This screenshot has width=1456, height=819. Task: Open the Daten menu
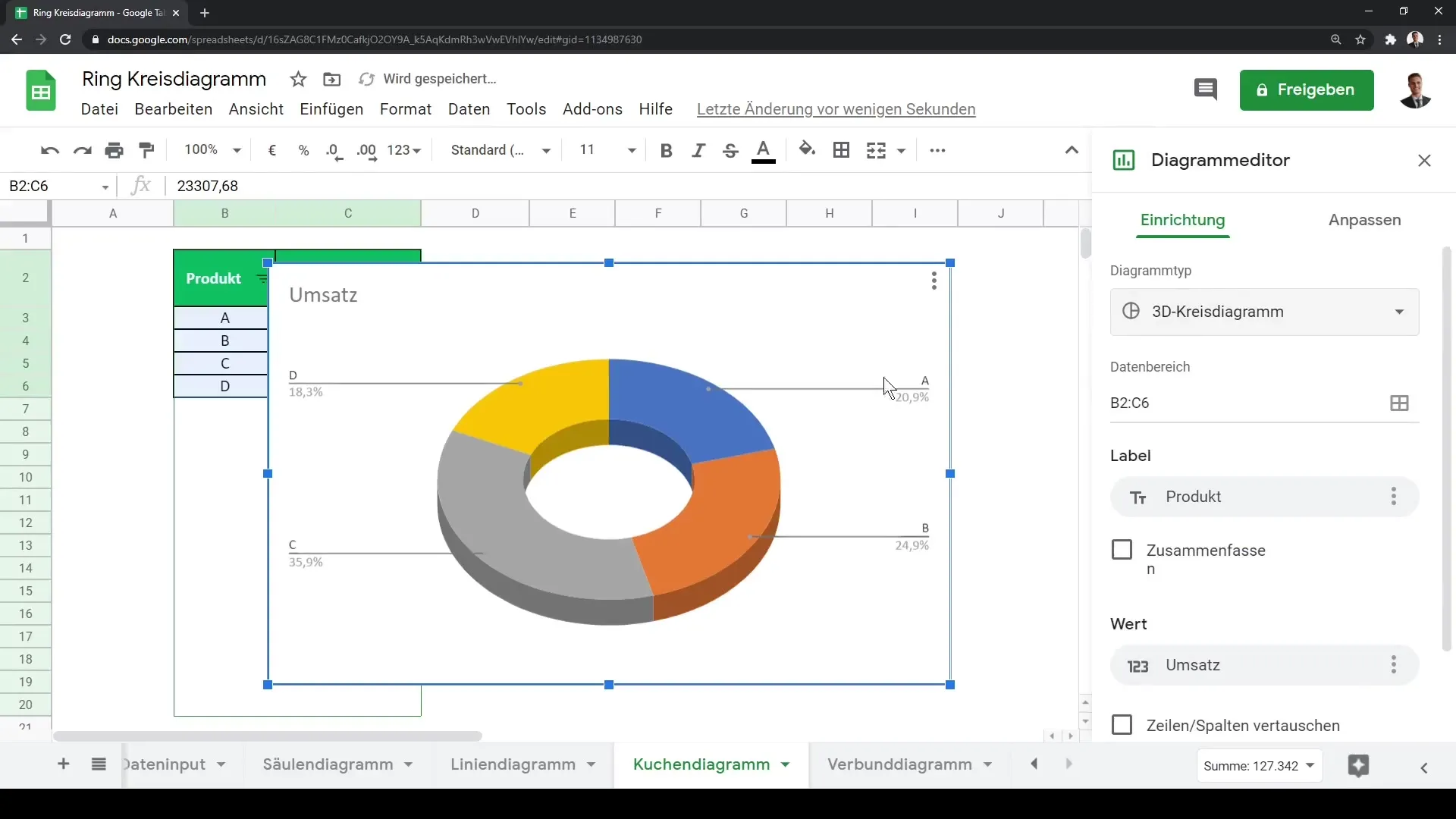pyautogui.click(x=469, y=109)
